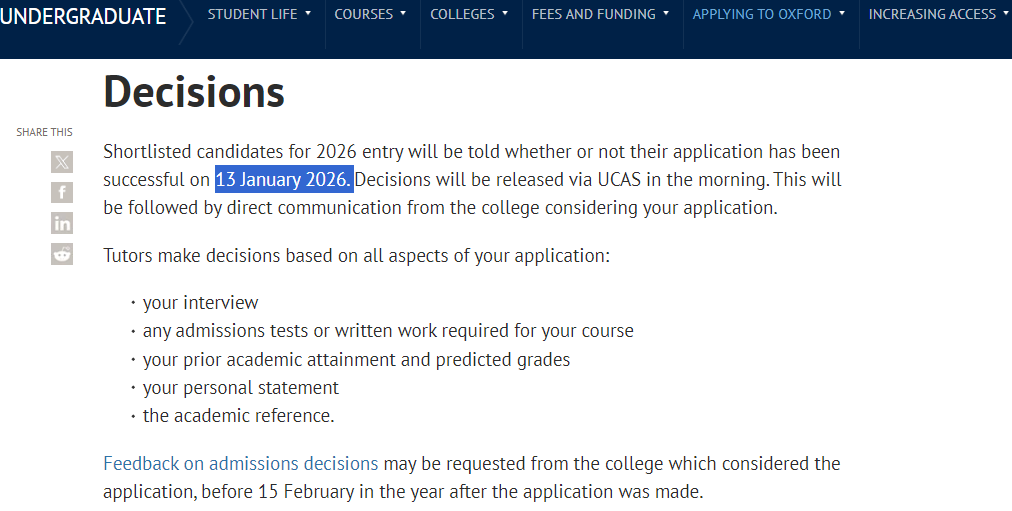1012x511 pixels.
Task: Click the 'your interview' bullet item
Action: coord(200,302)
